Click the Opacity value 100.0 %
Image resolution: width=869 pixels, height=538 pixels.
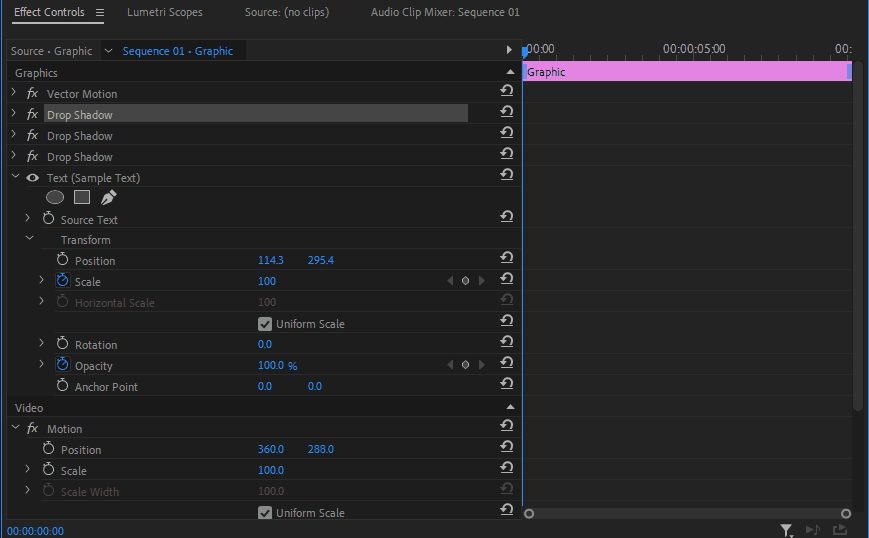click(277, 366)
